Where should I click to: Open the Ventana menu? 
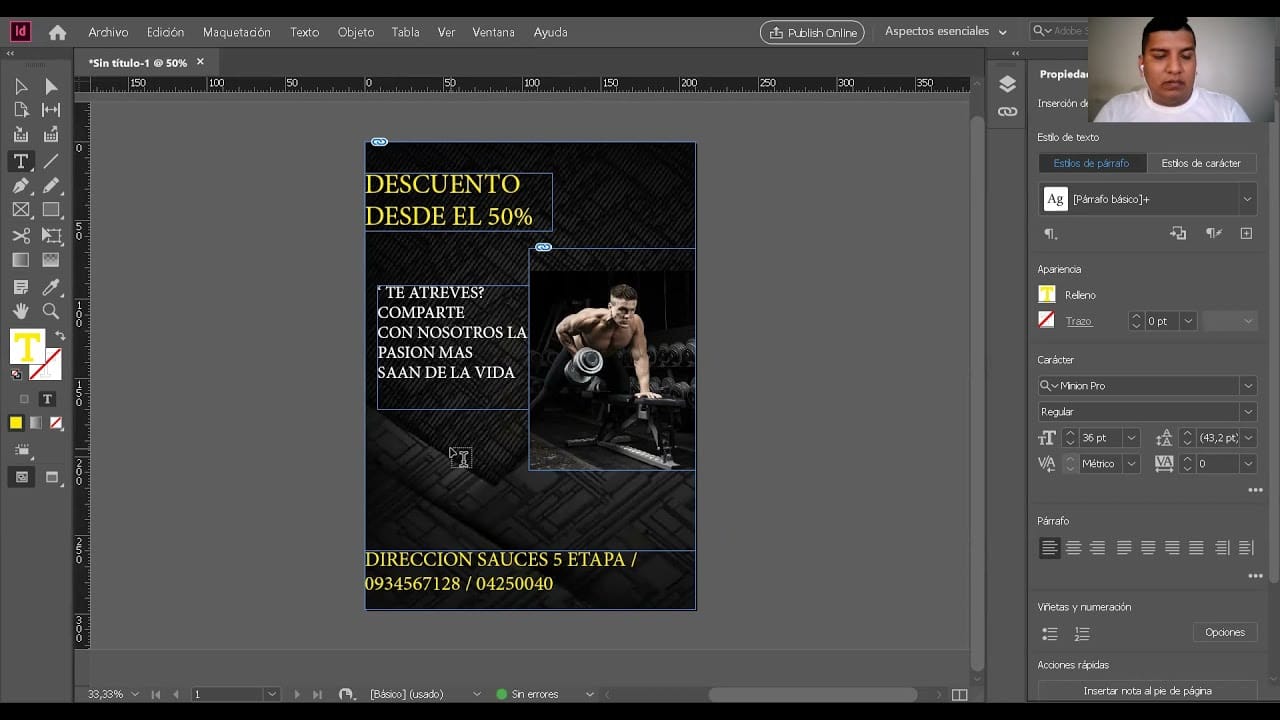click(x=493, y=32)
